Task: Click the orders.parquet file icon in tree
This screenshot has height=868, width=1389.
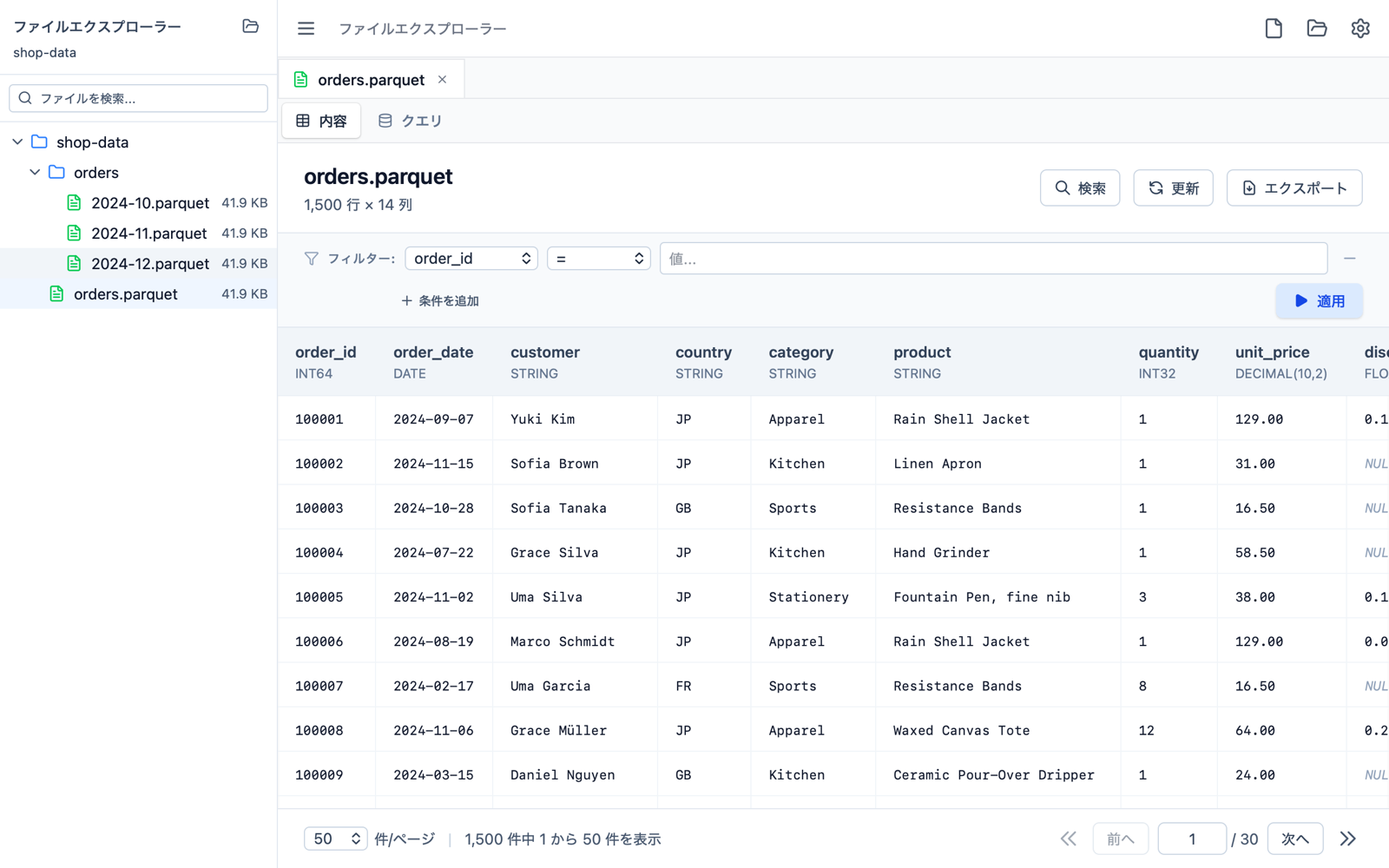Action: 56,293
